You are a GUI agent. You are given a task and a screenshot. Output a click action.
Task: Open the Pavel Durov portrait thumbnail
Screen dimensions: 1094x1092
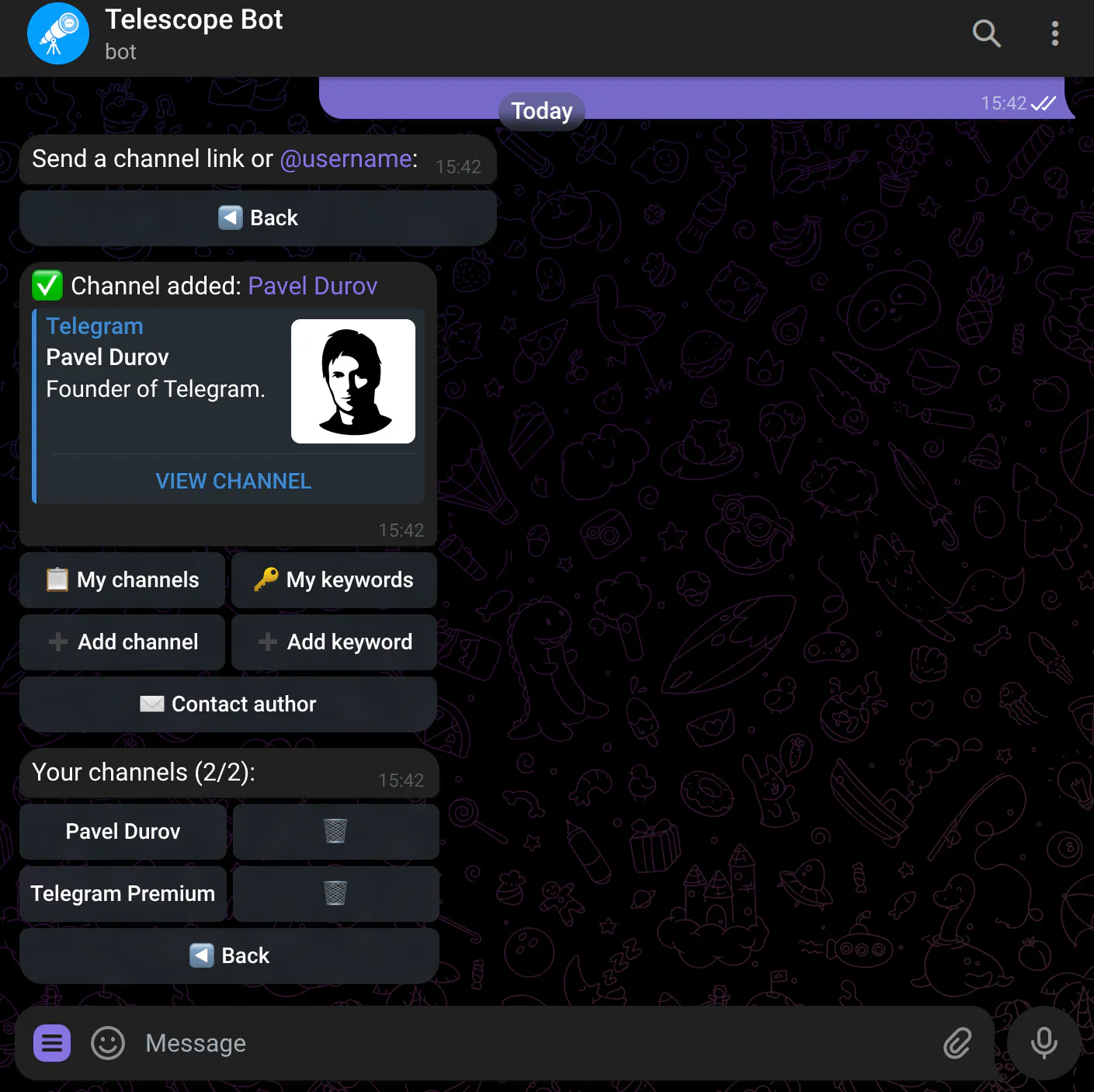click(353, 381)
